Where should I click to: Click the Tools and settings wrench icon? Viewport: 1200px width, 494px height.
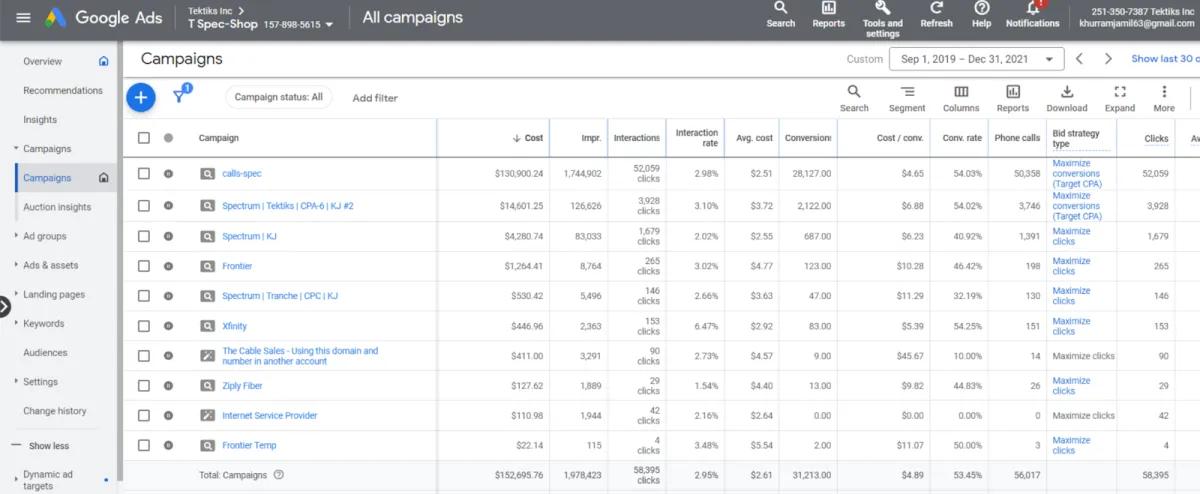[881, 9]
